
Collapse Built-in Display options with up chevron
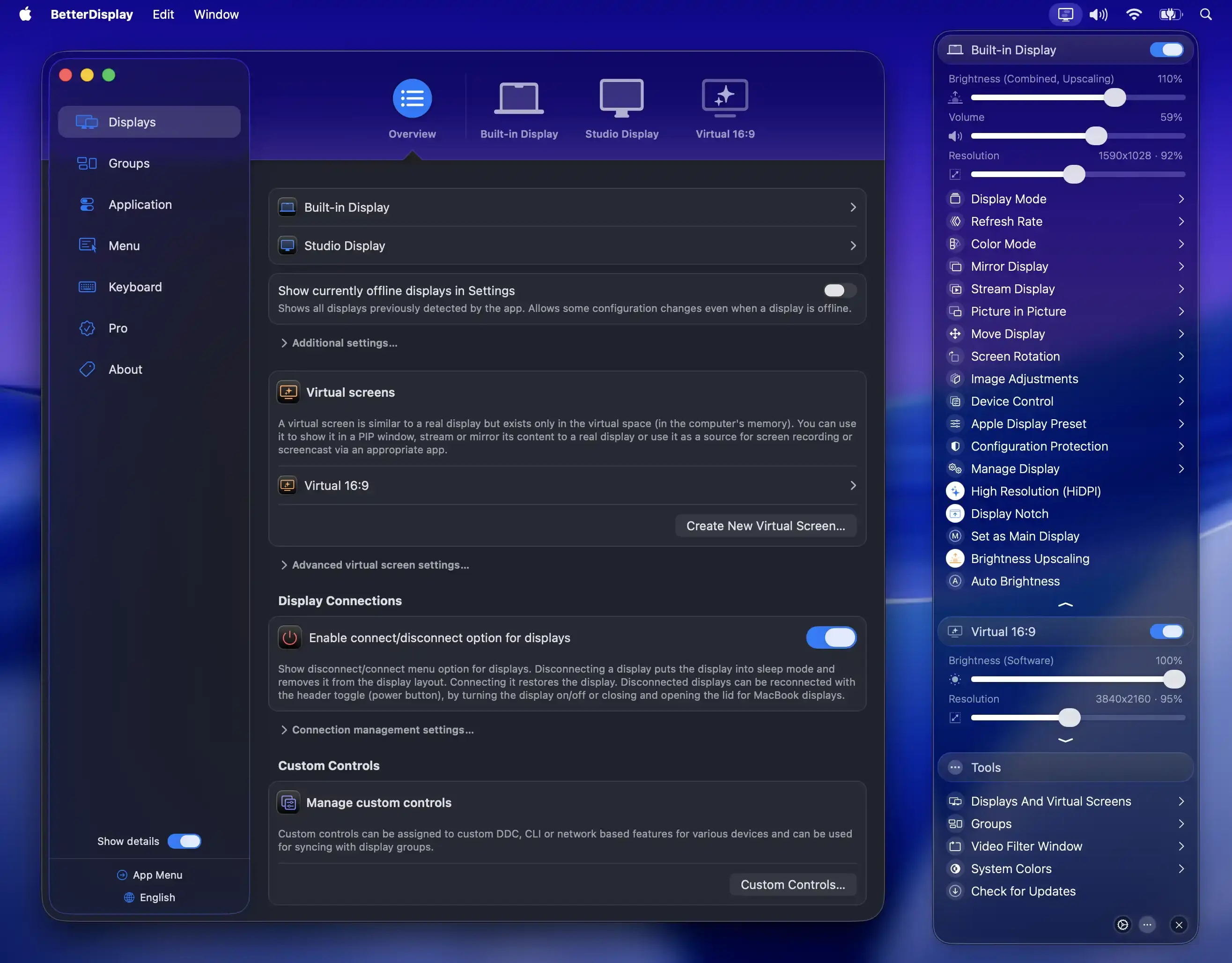tap(1065, 604)
